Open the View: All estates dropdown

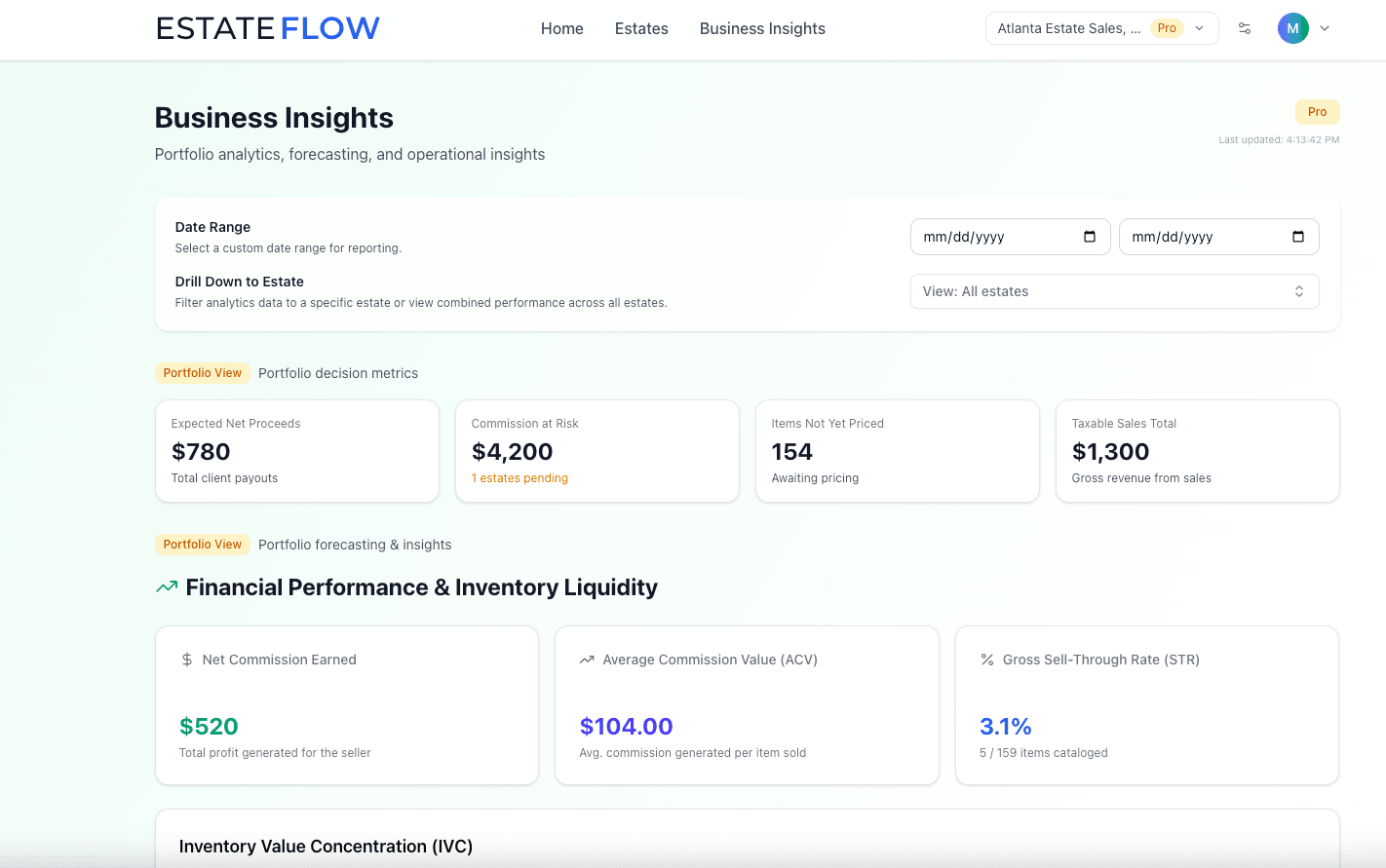[x=1114, y=291]
